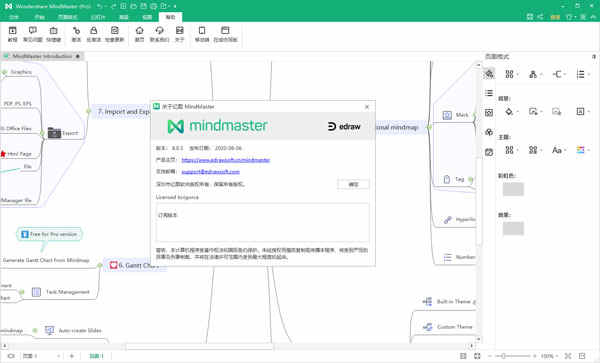Switch to the Start ribbon tab

click(39, 17)
